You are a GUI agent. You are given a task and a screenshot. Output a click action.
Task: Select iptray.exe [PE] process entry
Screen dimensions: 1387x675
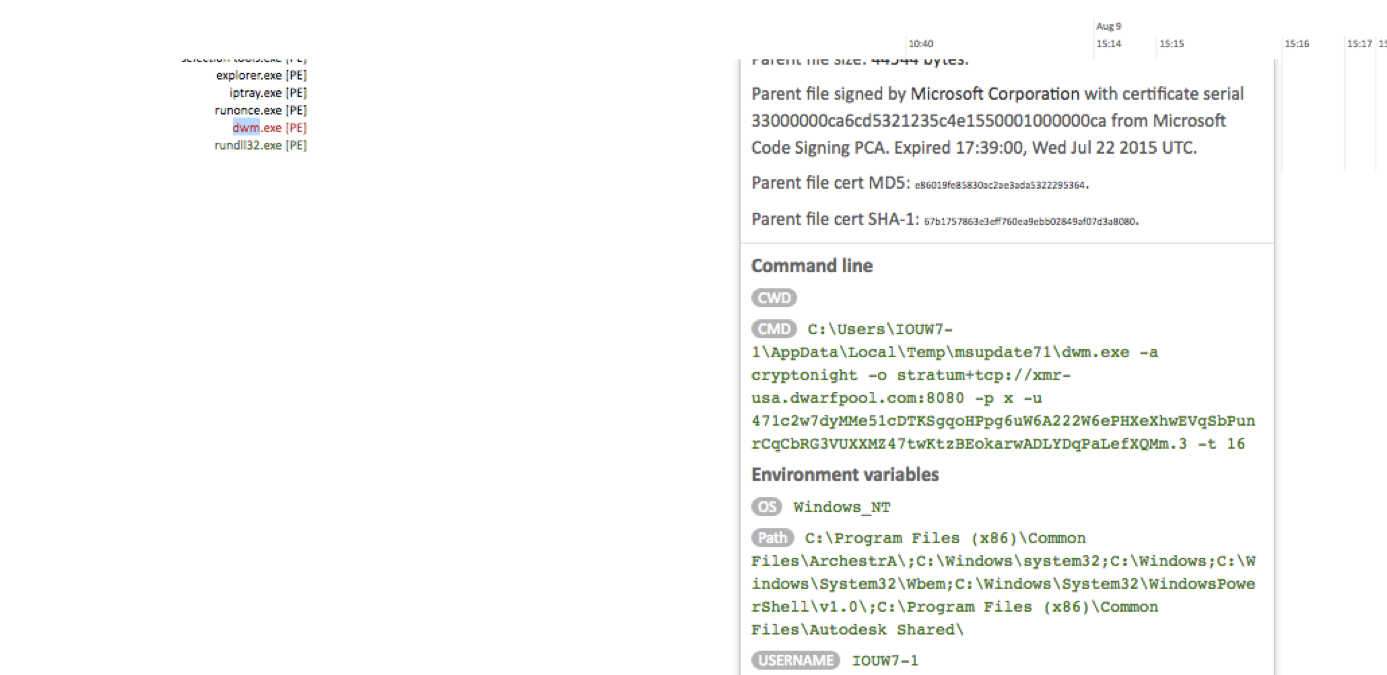[x=267, y=93]
